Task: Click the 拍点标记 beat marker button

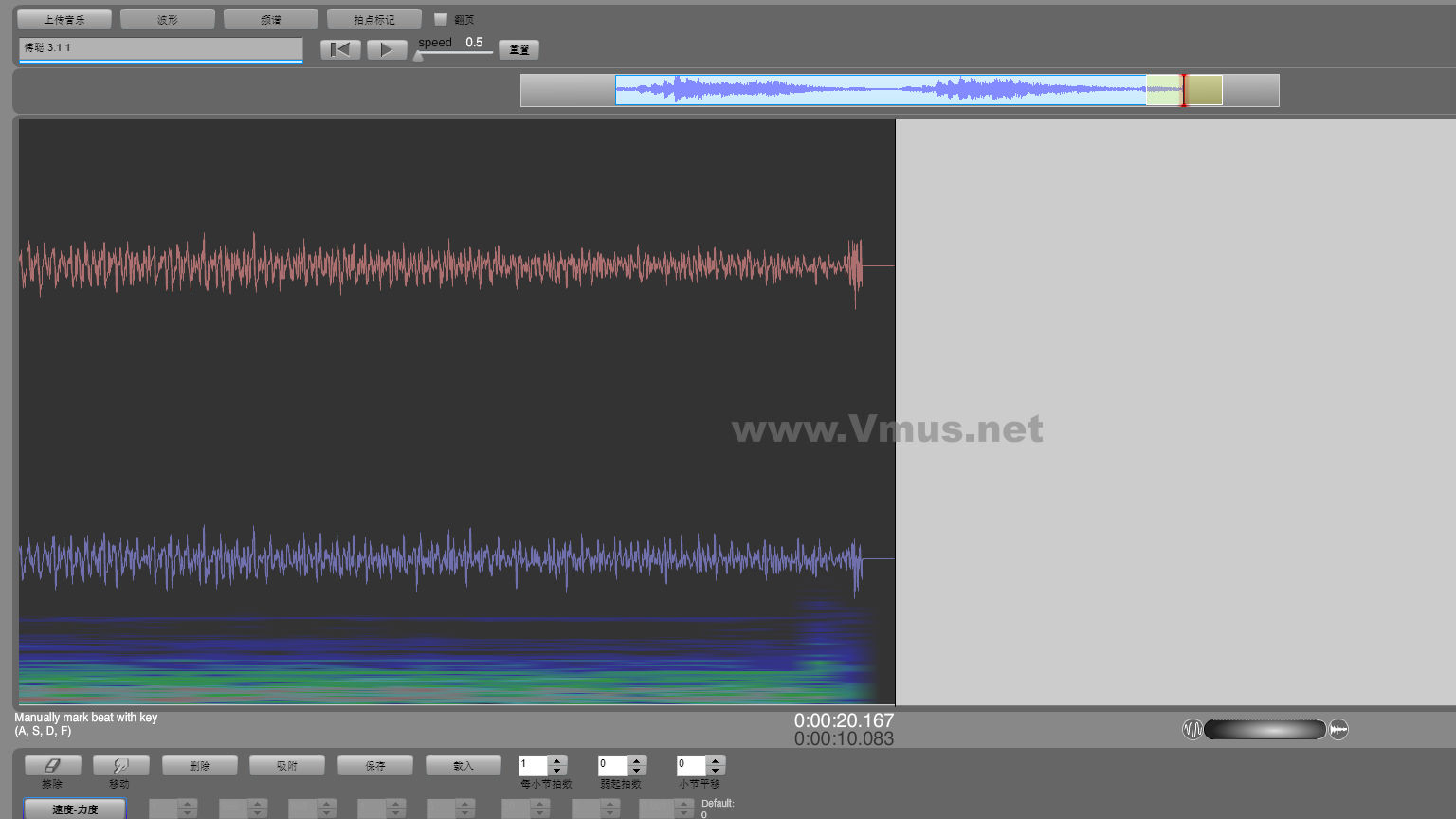Action: click(x=374, y=19)
